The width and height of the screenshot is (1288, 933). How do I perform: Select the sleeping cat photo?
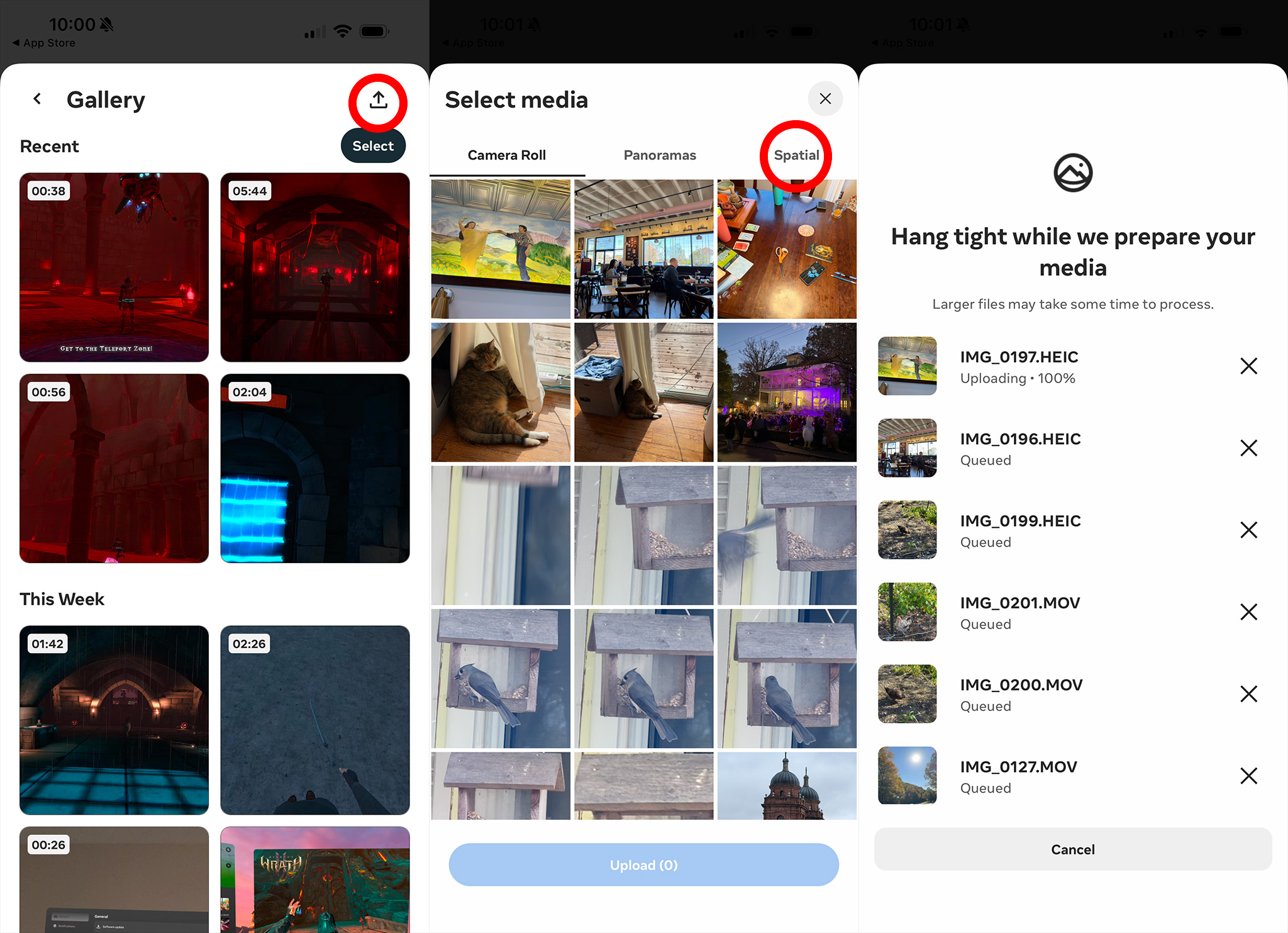click(x=501, y=393)
